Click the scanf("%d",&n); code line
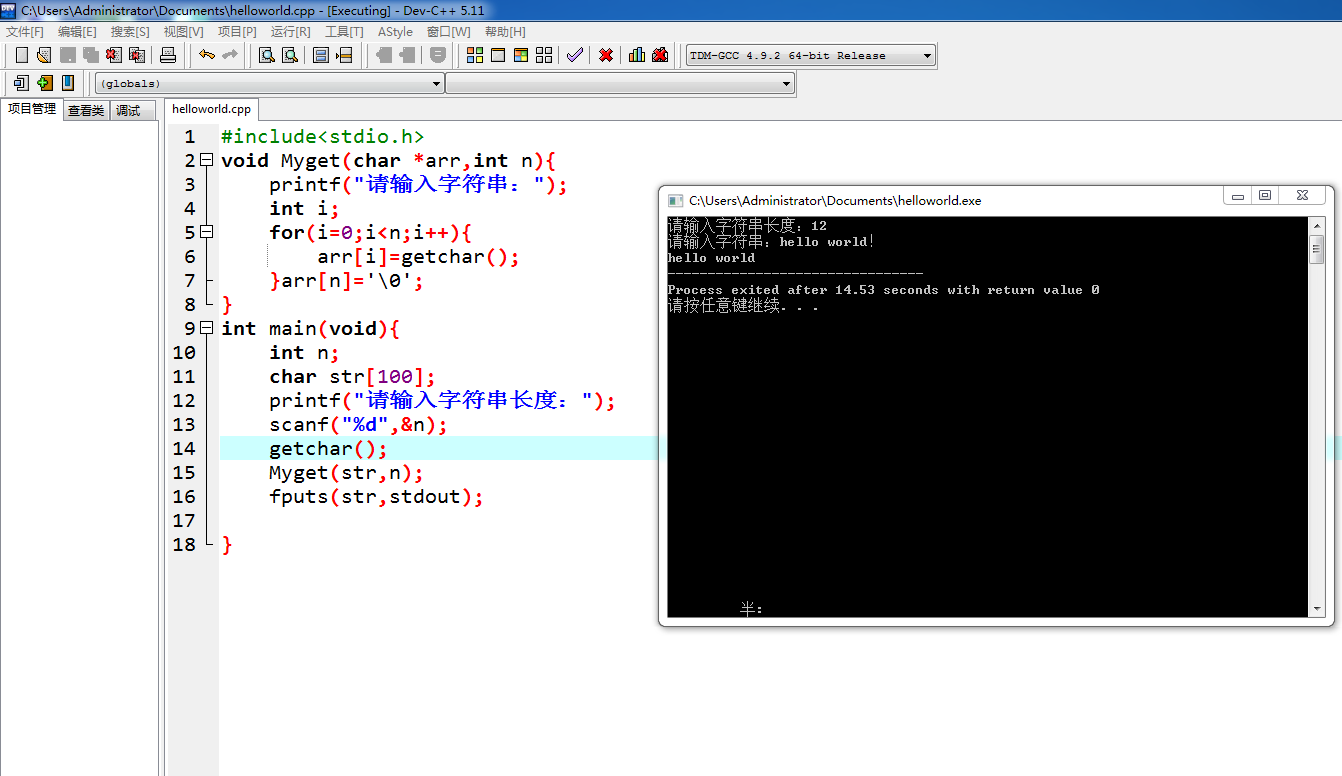 click(358, 424)
